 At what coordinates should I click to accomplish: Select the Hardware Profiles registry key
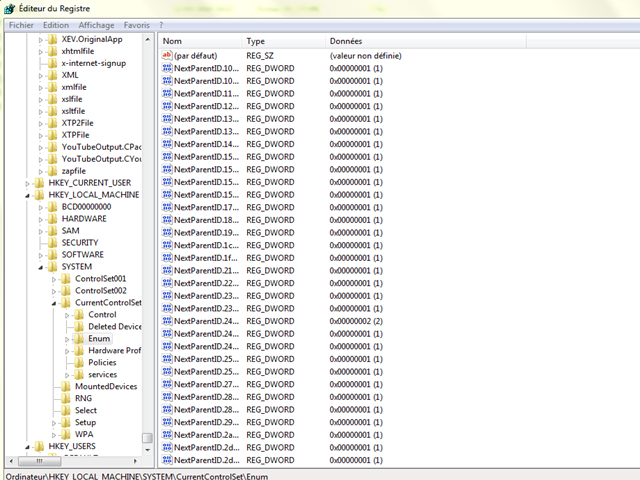[x=114, y=351]
